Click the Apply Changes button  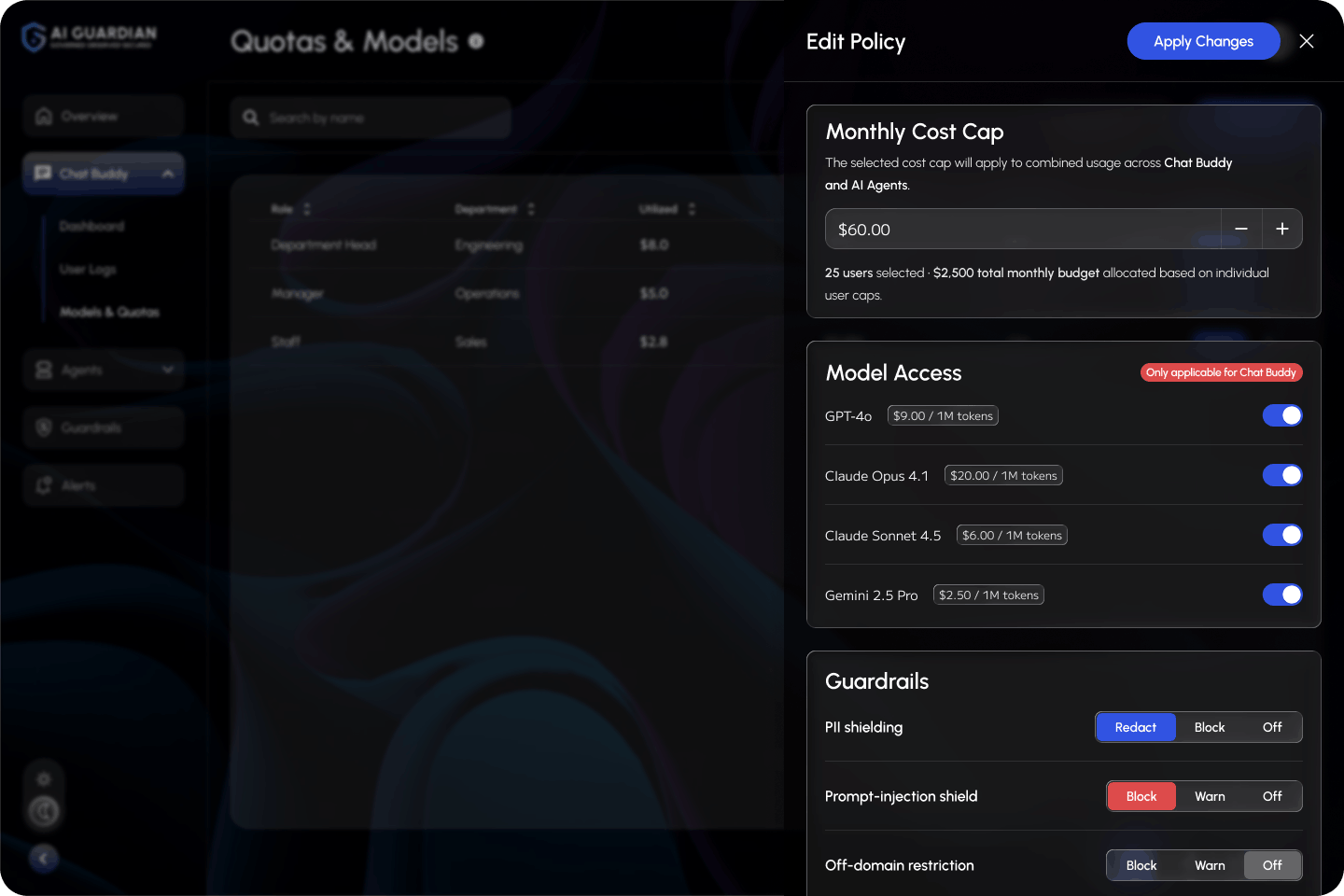pos(1203,41)
